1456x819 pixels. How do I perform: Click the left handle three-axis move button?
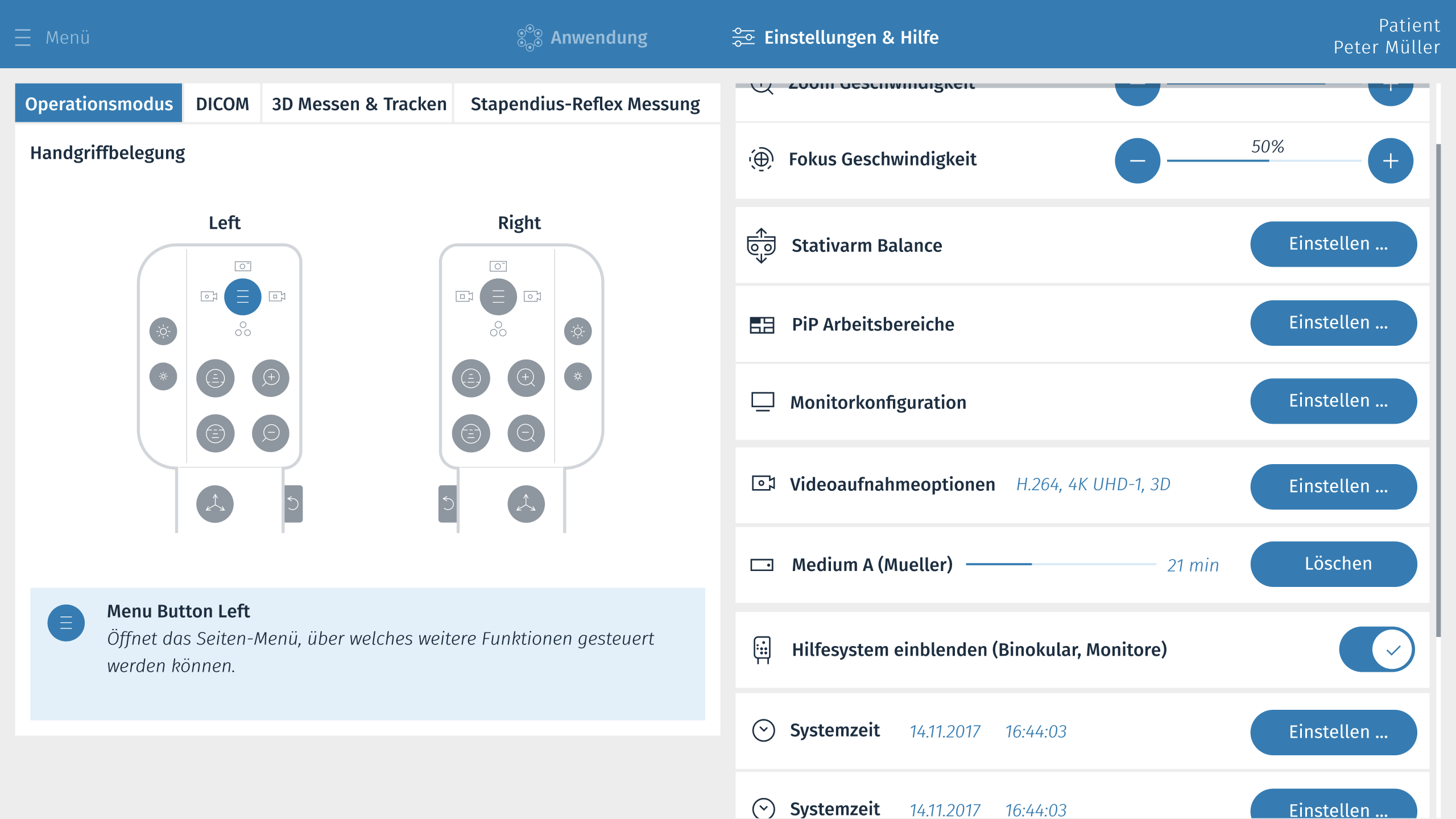point(215,503)
